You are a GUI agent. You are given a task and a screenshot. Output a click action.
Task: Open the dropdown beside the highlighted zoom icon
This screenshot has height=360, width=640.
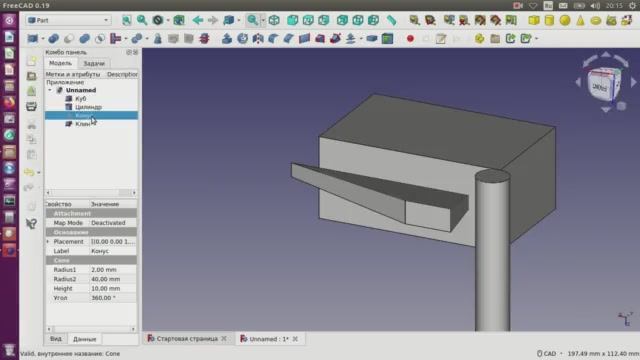click(x=263, y=20)
